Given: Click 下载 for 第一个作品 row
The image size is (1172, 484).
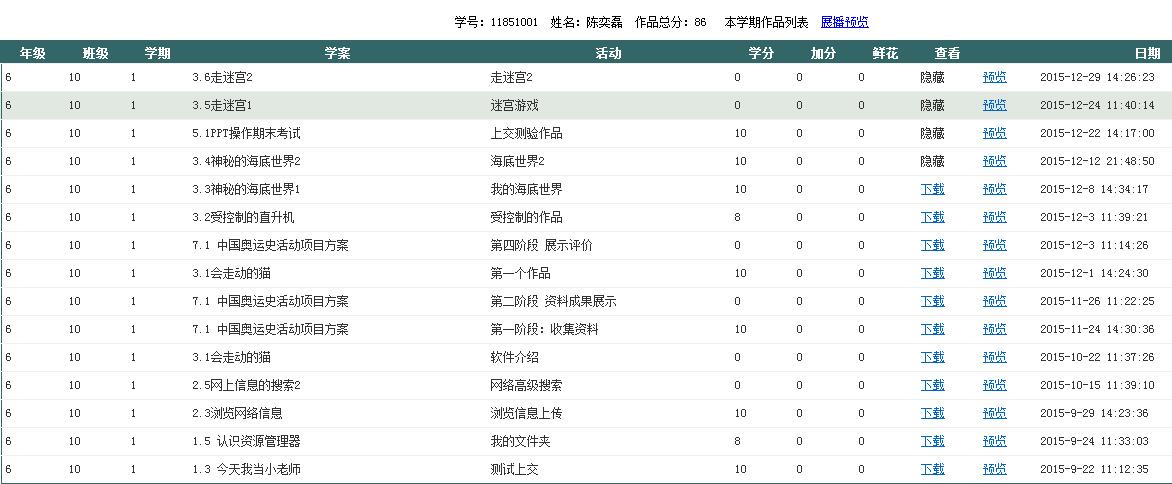Looking at the screenshot, I should tap(932, 273).
